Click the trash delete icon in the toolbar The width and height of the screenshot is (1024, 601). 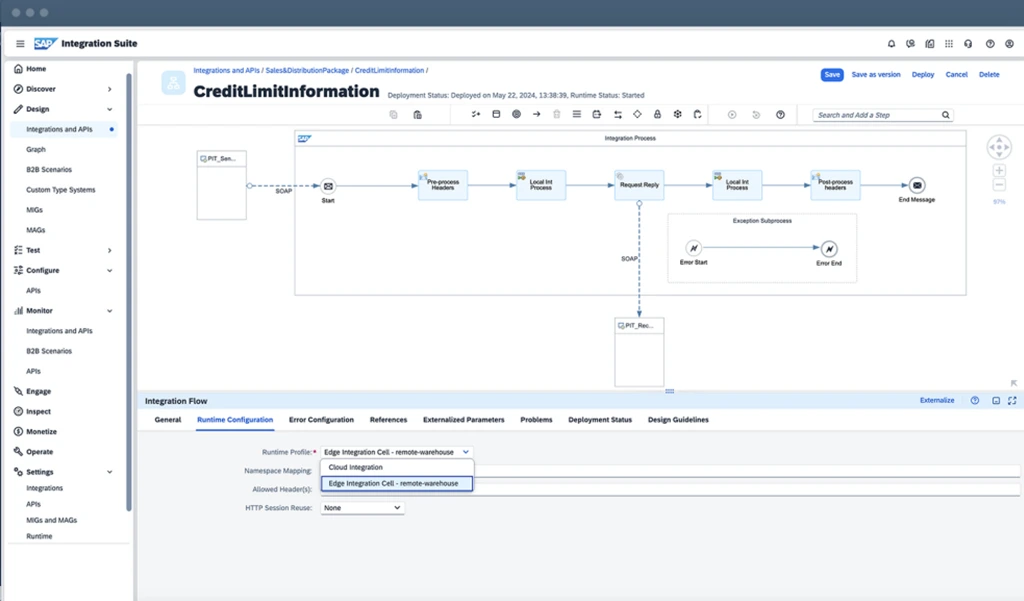click(x=556, y=114)
